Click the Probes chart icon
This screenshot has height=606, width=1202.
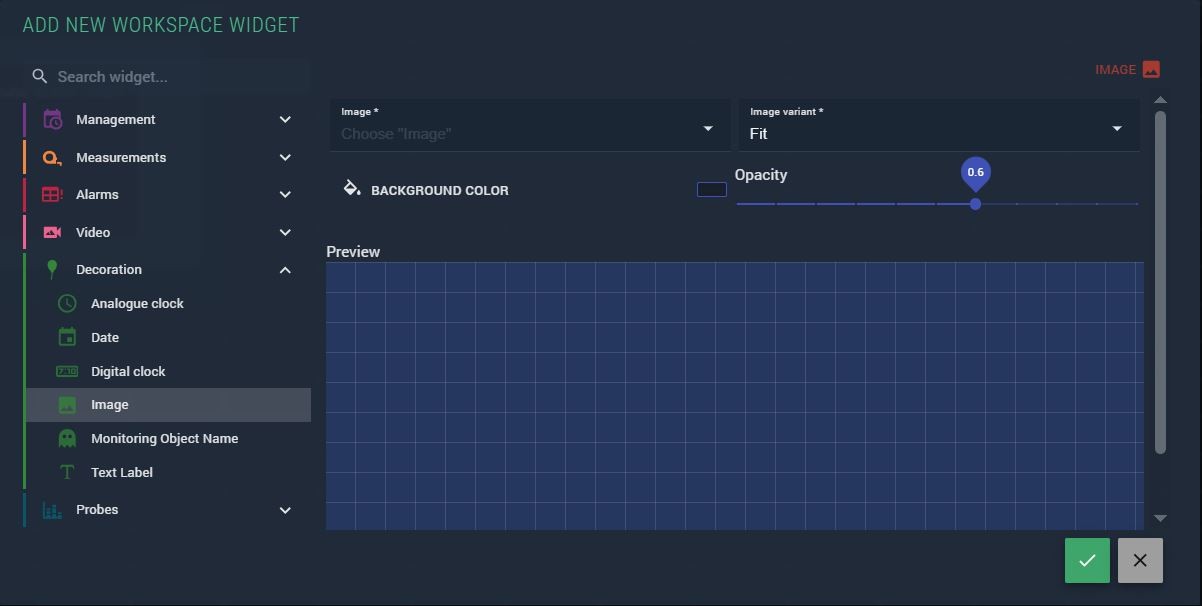[52, 510]
